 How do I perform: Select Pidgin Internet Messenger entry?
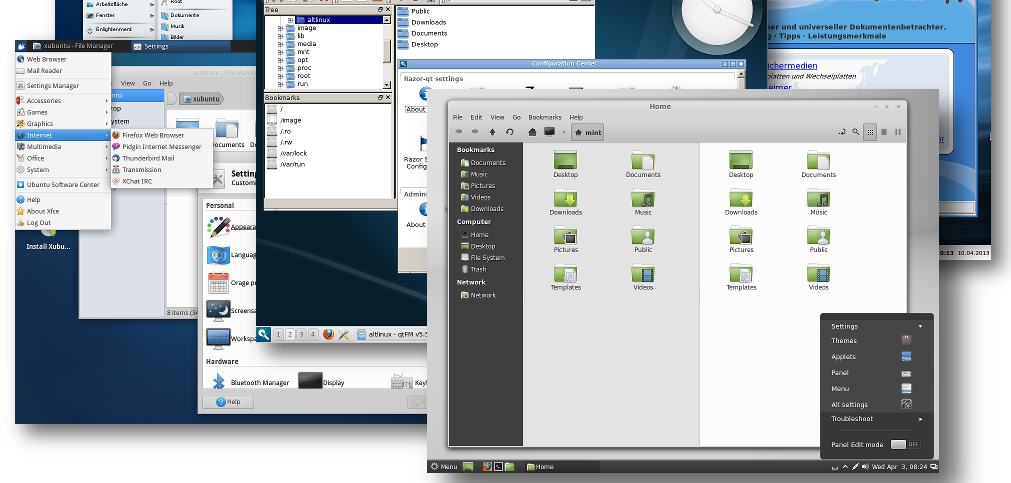click(x=162, y=146)
